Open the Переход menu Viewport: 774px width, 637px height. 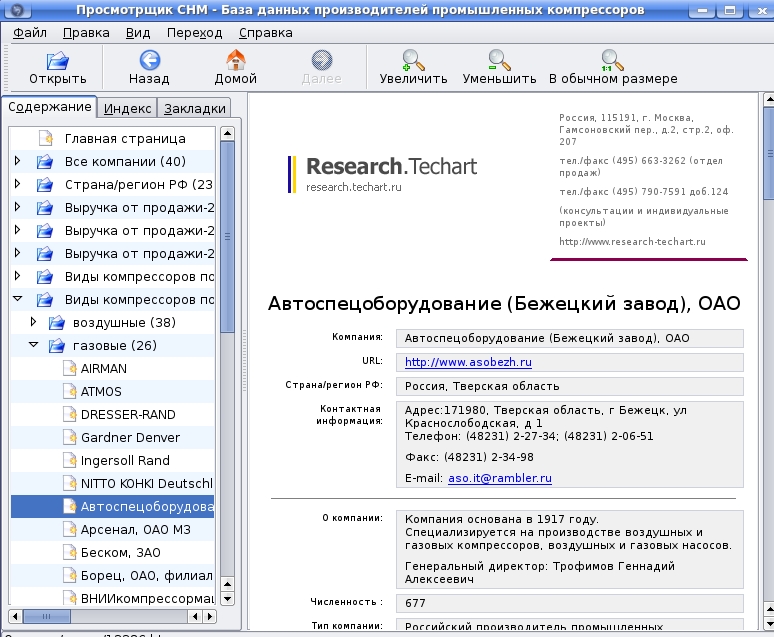click(x=194, y=33)
